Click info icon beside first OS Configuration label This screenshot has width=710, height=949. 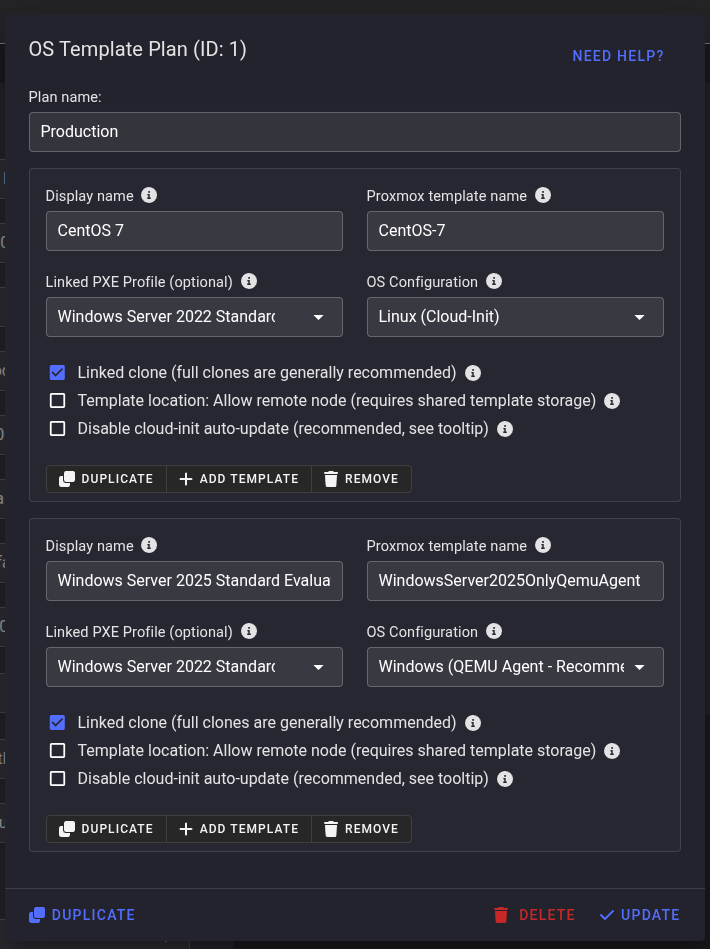494,282
